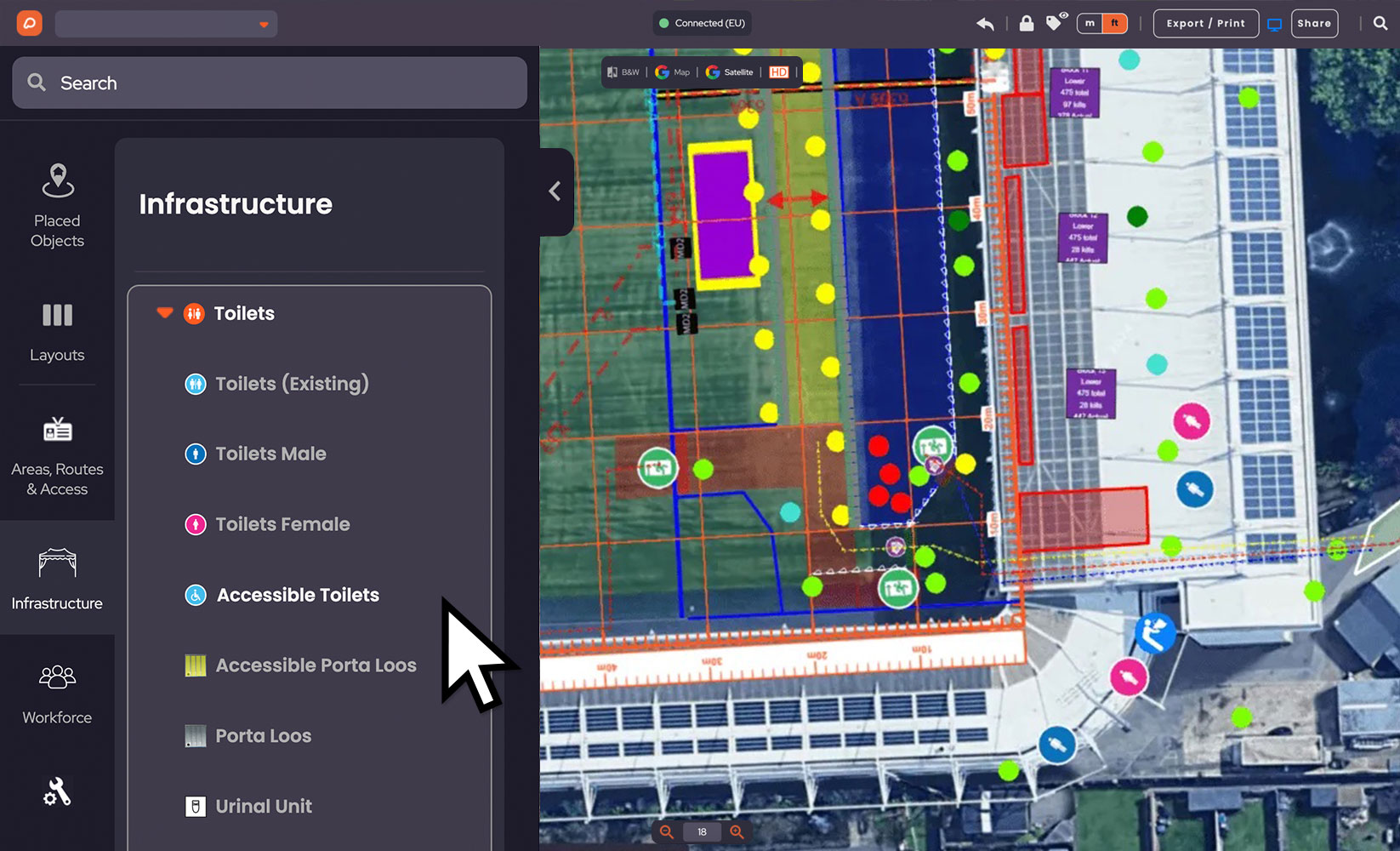Image resolution: width=1400 pixels, height=851 pixels.
Task: Toggle label visibility tag icon
Action: coord(1055,22)
